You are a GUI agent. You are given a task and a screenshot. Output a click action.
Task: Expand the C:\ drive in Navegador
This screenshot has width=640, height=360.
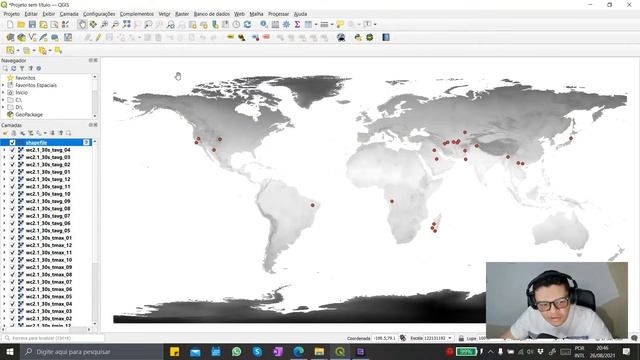[4, 100]
